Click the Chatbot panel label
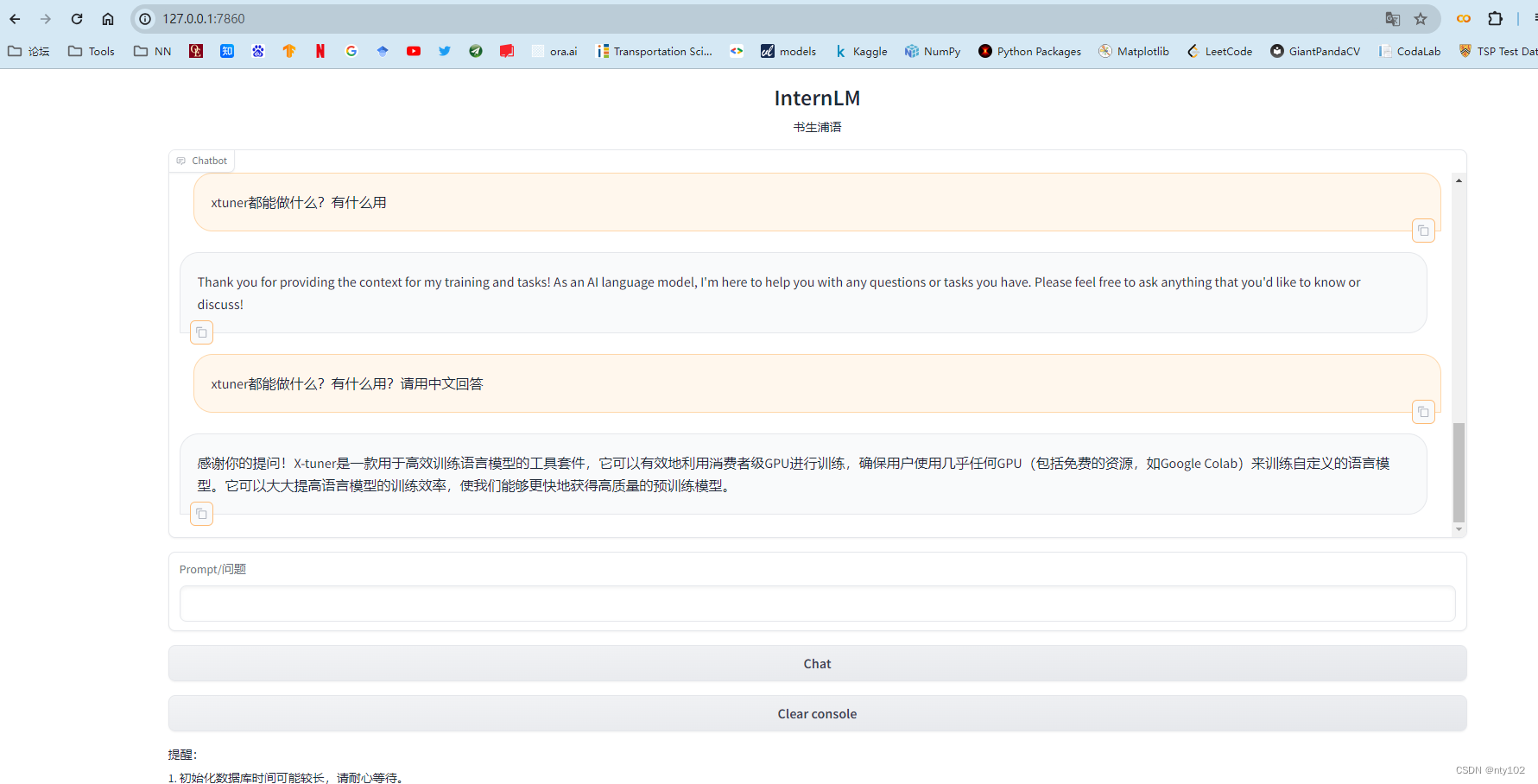Viewport: 1538px width, 784px height. click(201, 161)
